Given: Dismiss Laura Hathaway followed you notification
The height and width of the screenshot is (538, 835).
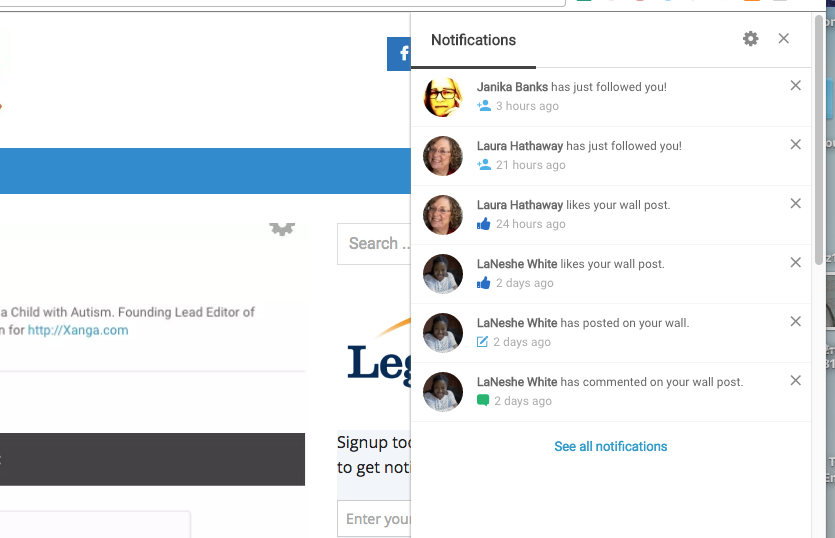Looking at the screenshot, I should coord(796,145).
